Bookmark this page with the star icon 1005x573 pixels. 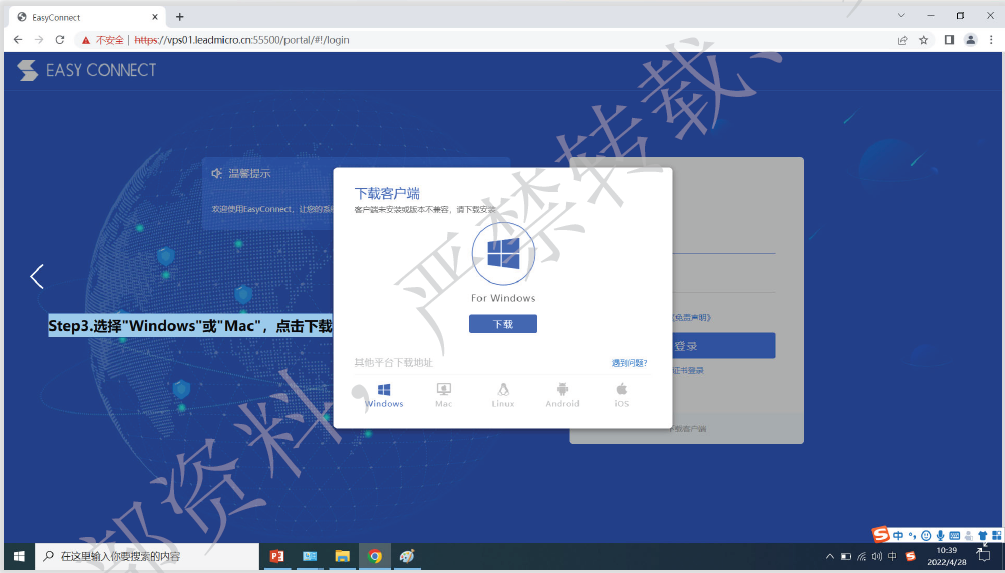[924, 40]
